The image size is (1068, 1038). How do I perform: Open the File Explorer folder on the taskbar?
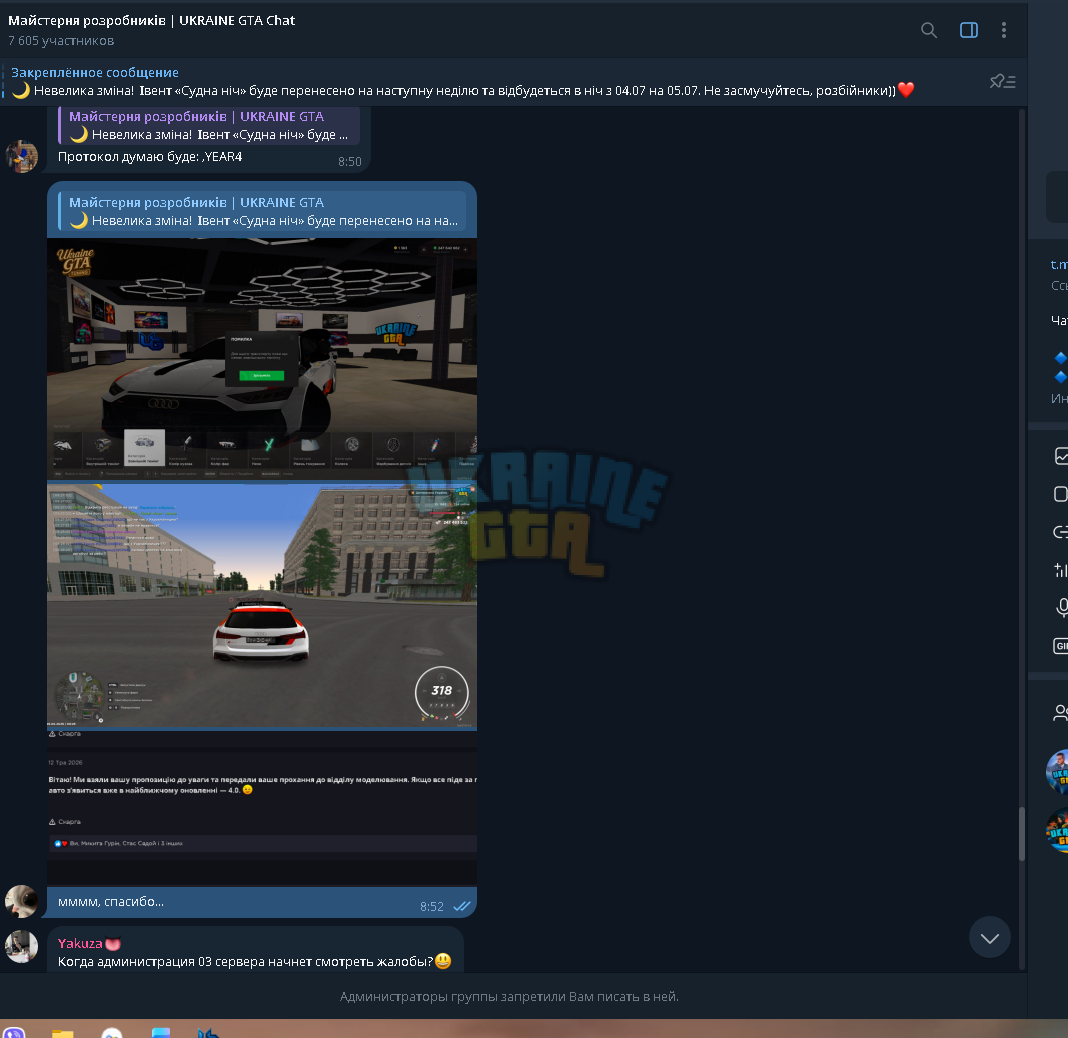tap(63, 1033)
